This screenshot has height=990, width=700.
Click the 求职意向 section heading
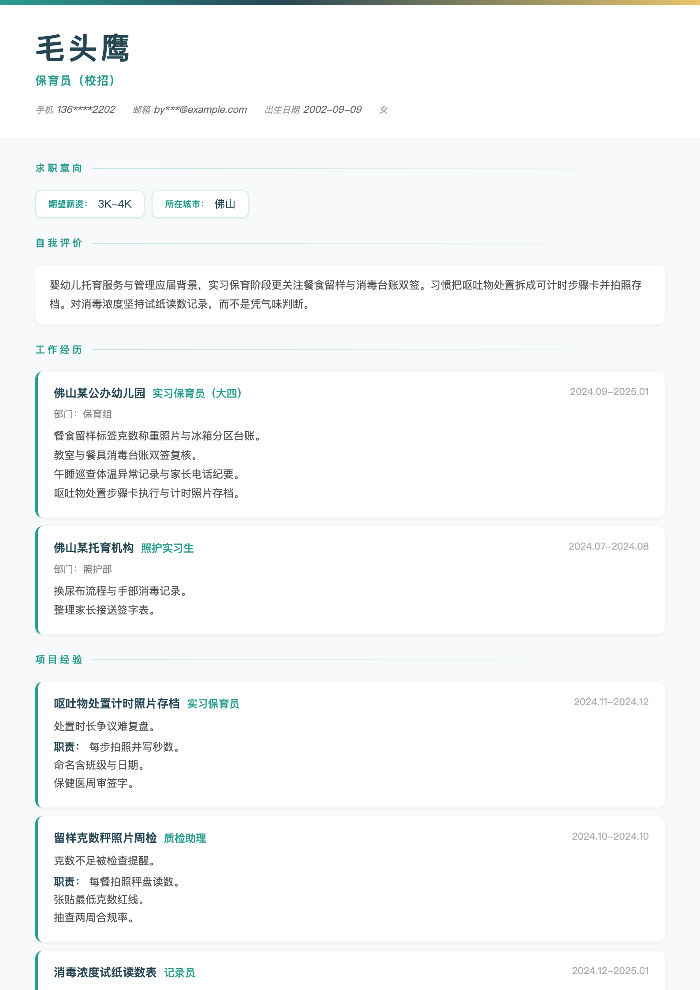[59, 168]
